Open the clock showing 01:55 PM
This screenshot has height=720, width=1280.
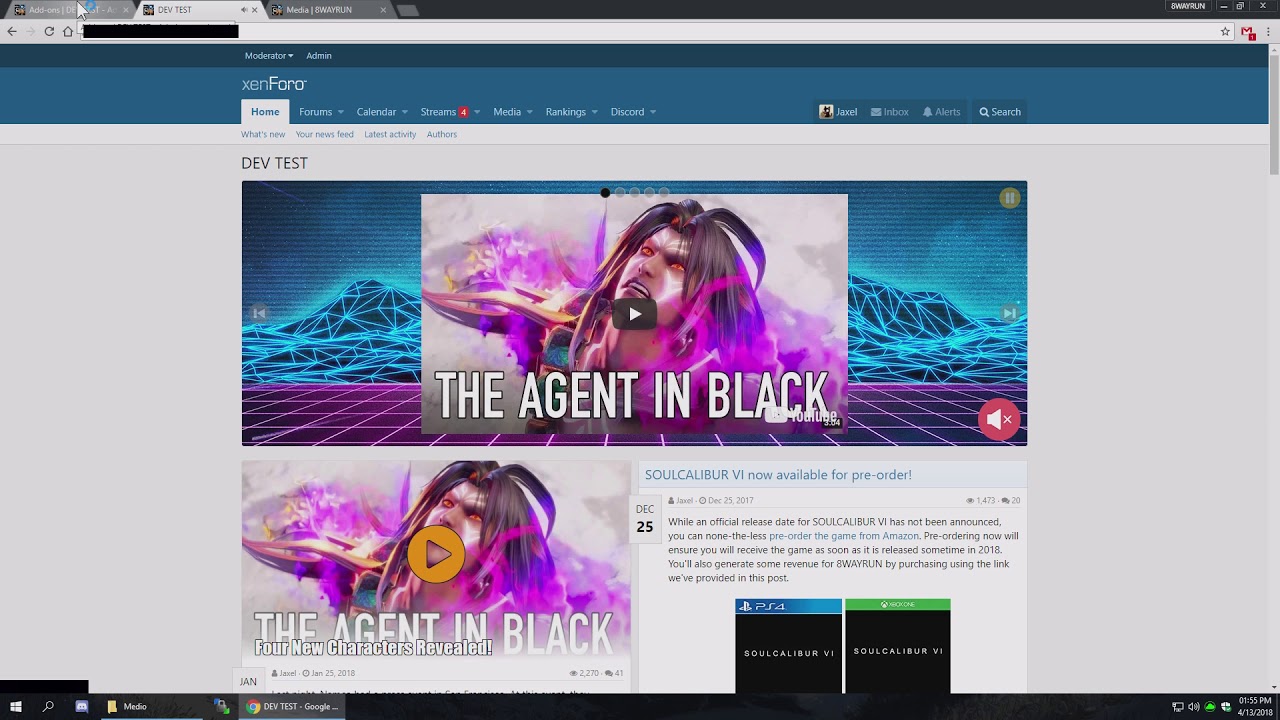coord(1255,706)
